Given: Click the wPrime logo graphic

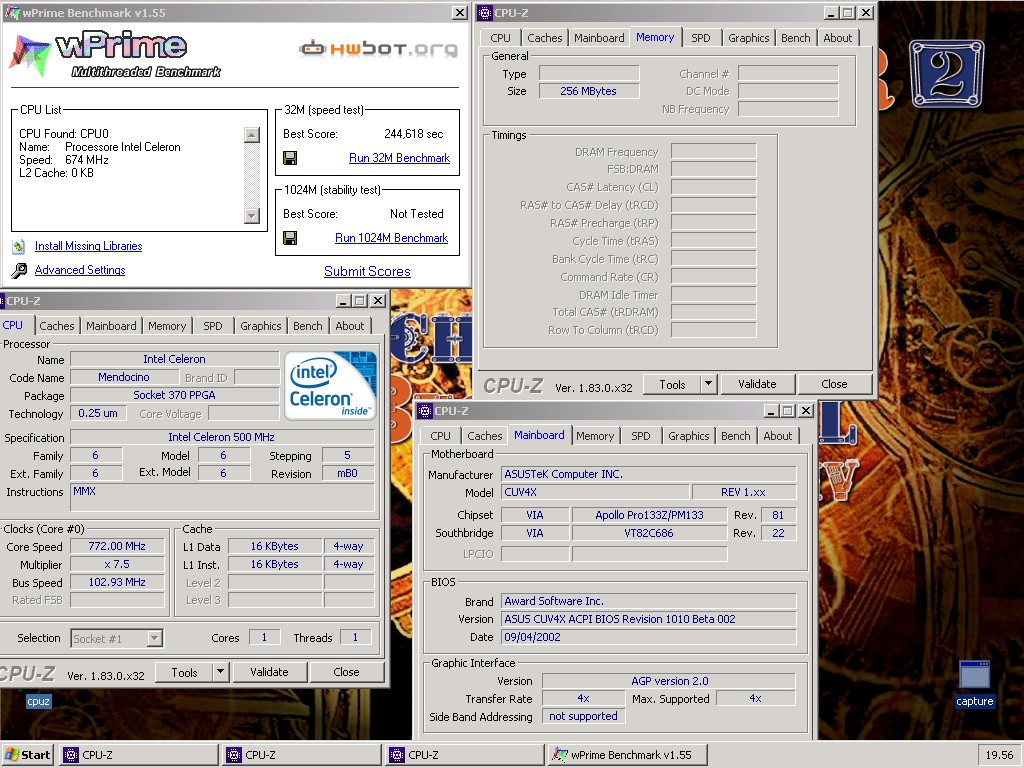Looking at the screenshot, I should [116, 54].
